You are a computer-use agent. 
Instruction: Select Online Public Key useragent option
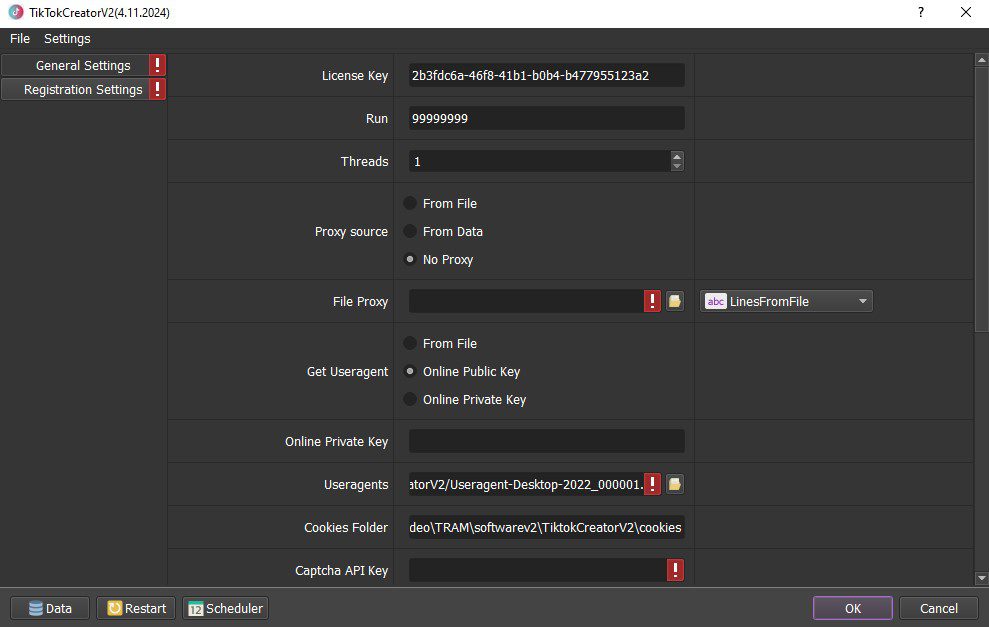[410, 371]
